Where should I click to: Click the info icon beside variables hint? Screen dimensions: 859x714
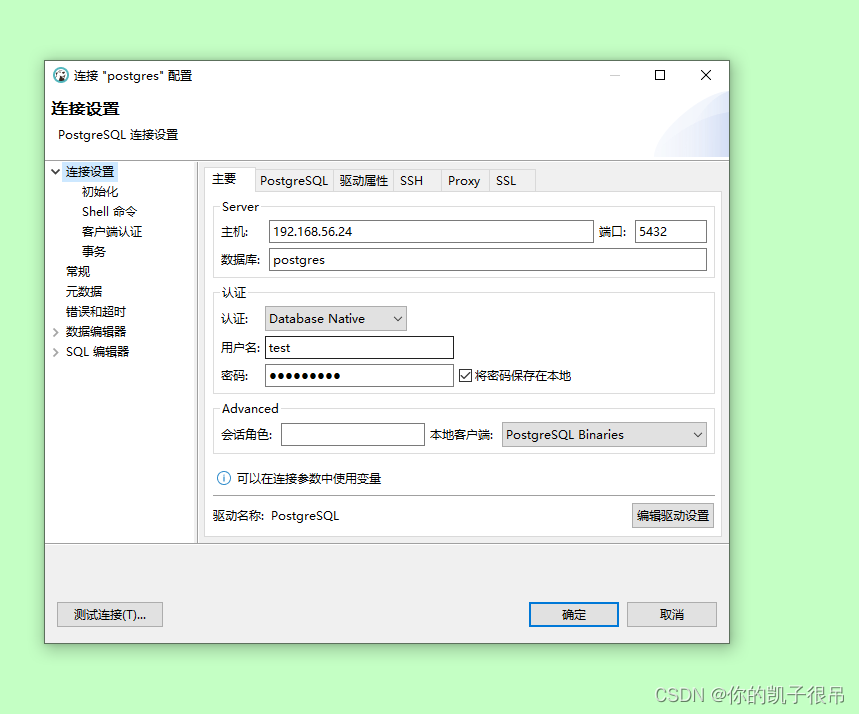224,478
